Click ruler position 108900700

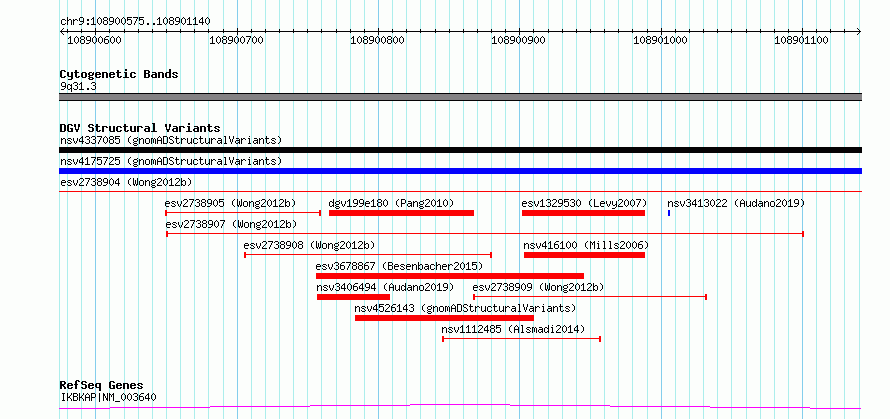pos(236,40)
